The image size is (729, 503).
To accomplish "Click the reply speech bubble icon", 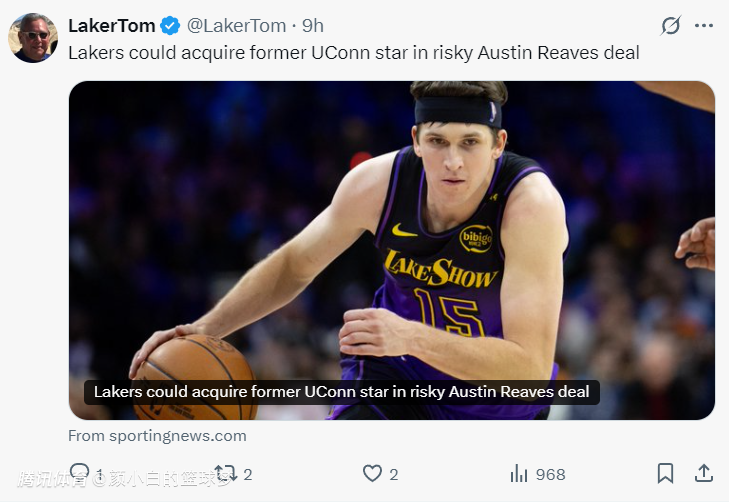I will coord(79,474).
